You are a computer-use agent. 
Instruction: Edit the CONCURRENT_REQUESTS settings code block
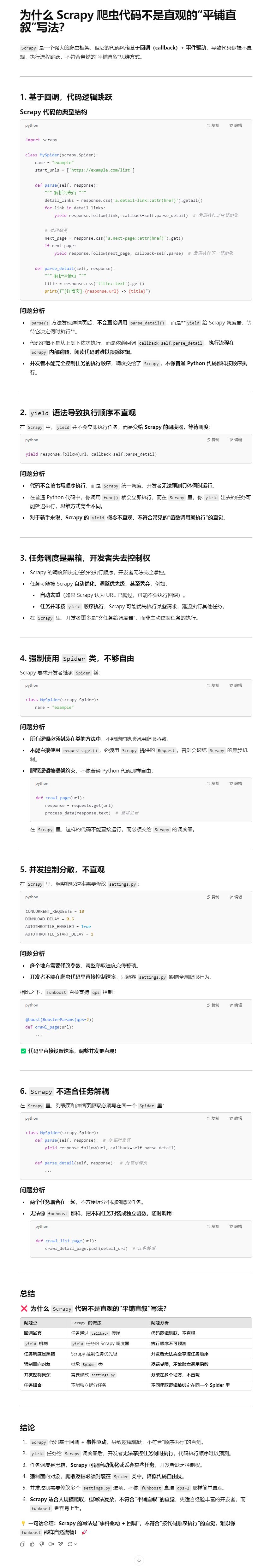(236, 897)
